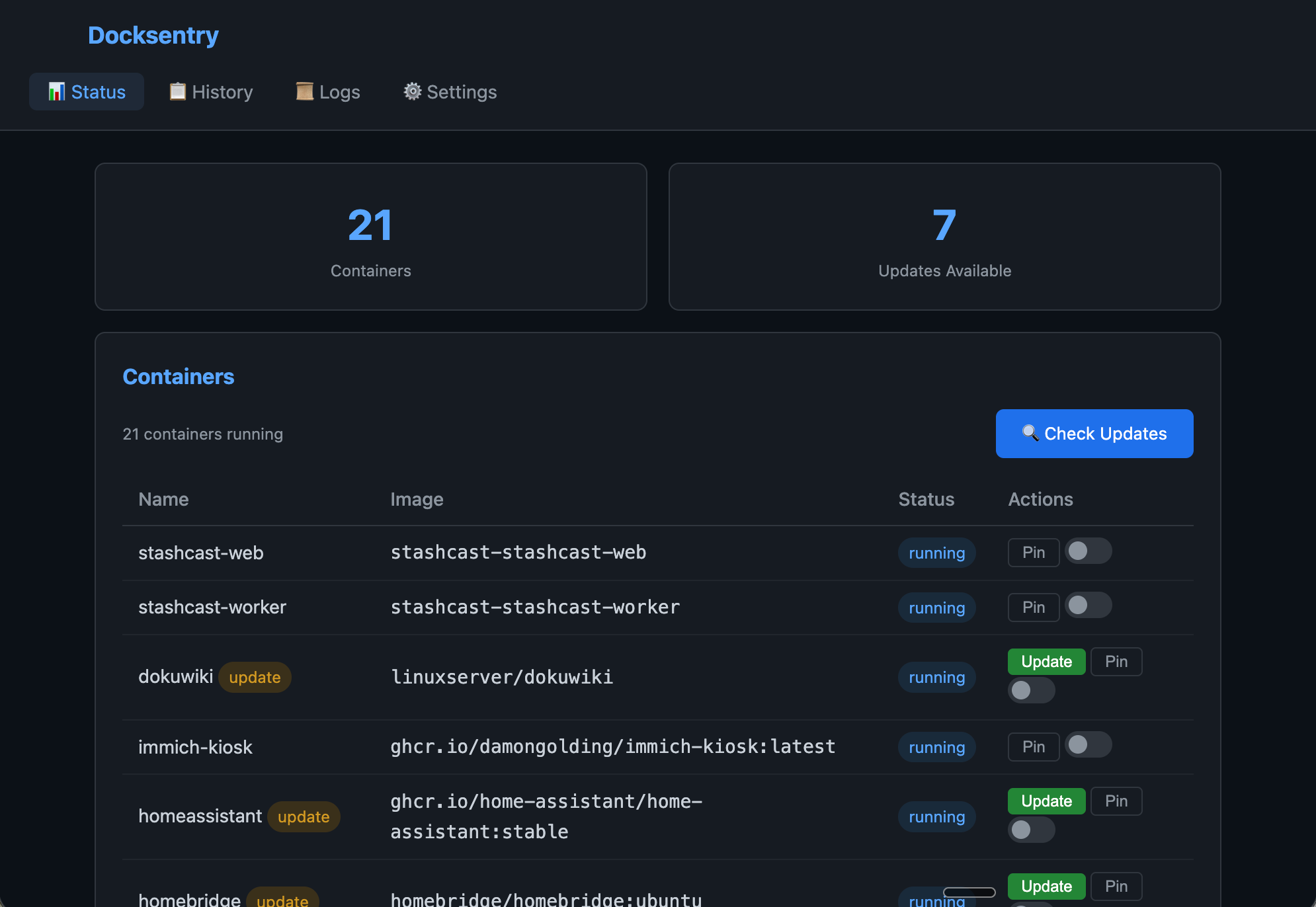Viewport: 1316px width, 907px height.
Task: Click the running status of dokuwiki
Action: coord(937,678)
